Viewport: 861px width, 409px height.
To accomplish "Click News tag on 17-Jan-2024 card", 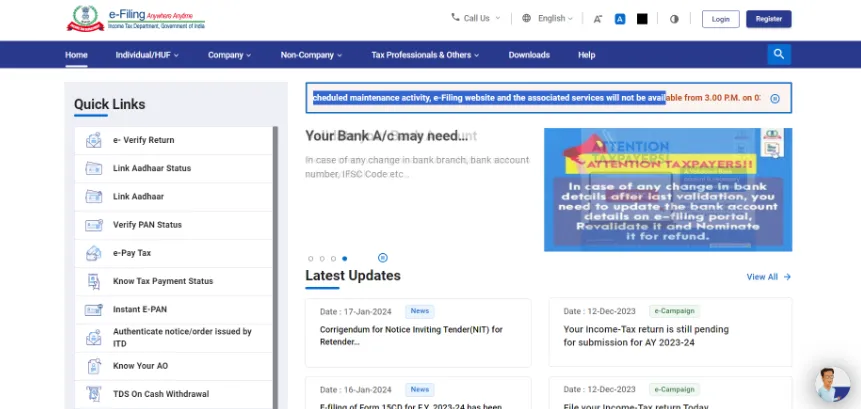I will (420, 311).
